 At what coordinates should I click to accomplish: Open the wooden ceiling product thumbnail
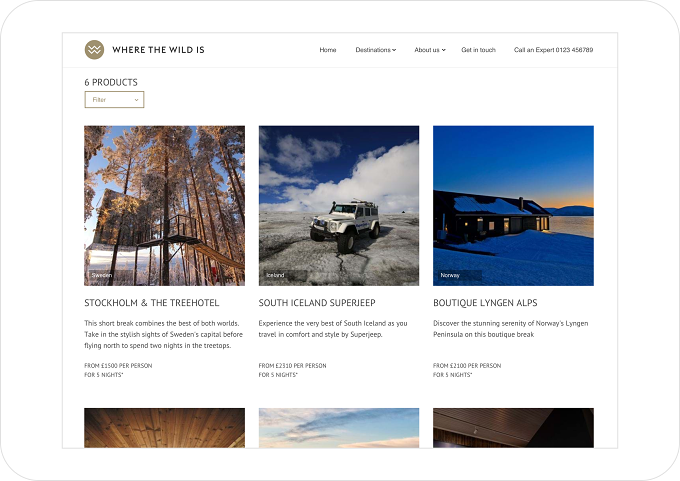[164, 428]
